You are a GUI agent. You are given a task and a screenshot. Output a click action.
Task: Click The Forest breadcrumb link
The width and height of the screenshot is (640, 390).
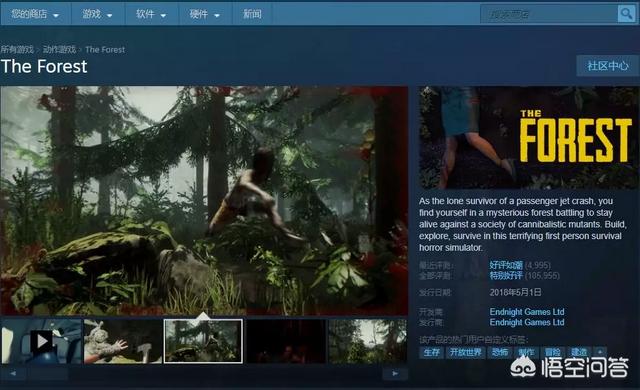[x=105, y=49]
